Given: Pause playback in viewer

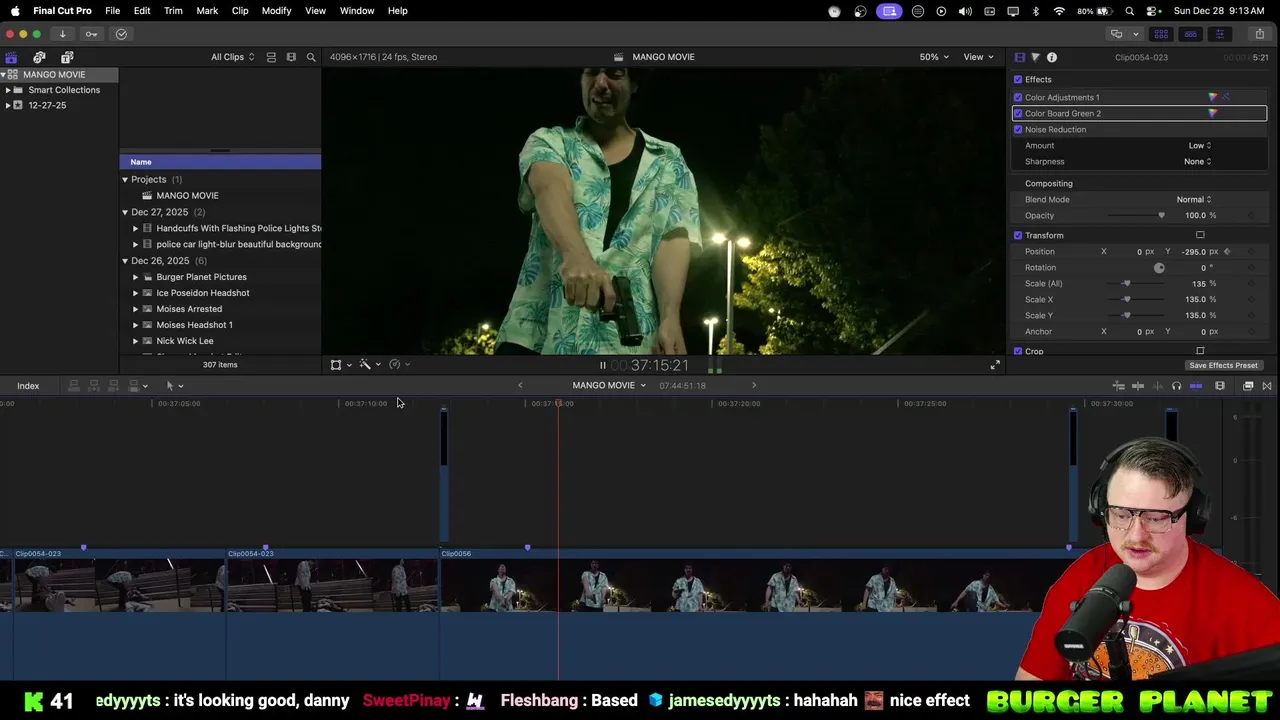Looking at the screenshot, I should [x=602, y=365].
